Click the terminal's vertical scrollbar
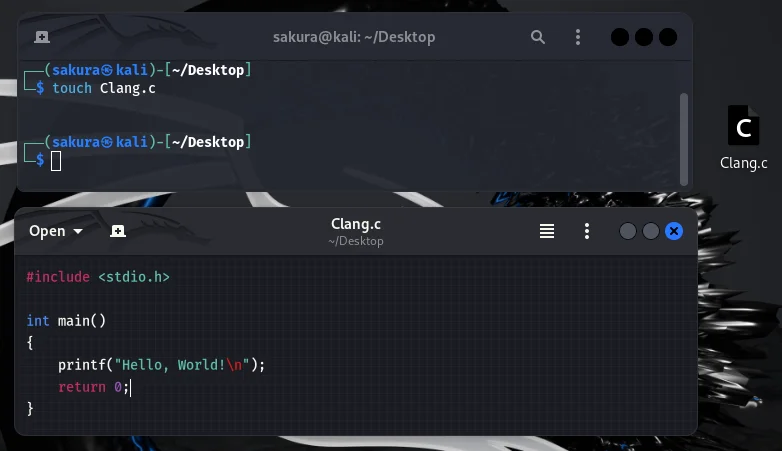The width and height of the screenshot is (782, 451). pos(684,139)
